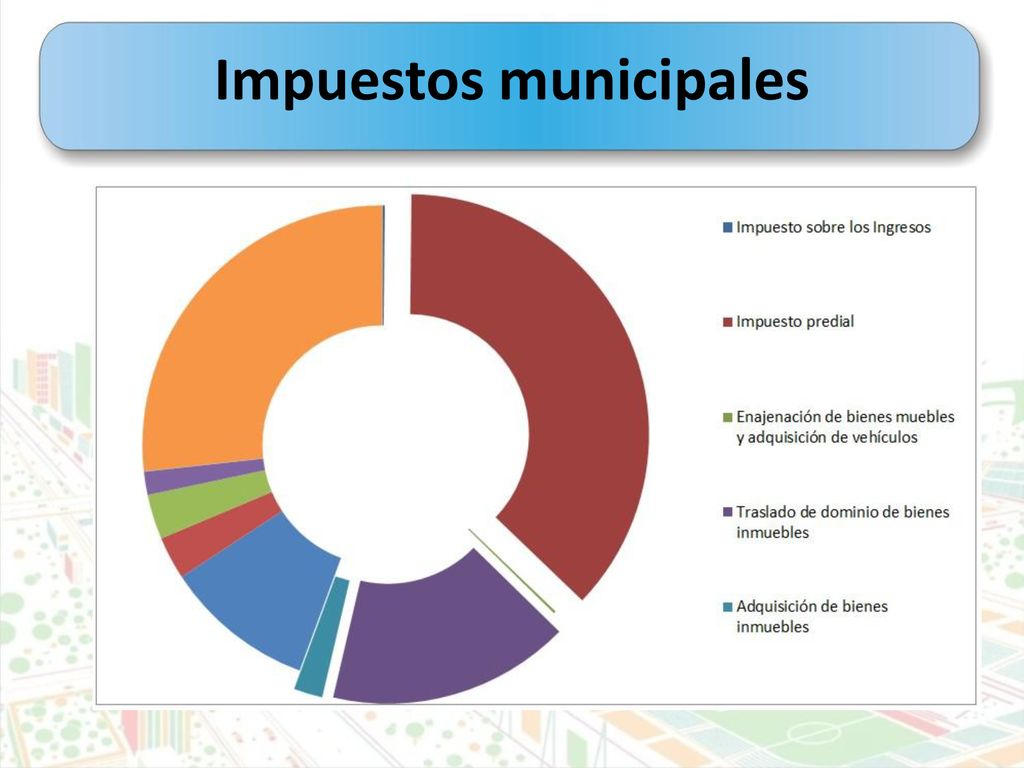Select the 'Impuesto sobre los Ingresos' legend label
Image resolution: width=1024 pixels, height=768 pixels.
pyautogui.click(x=833, y=227)
